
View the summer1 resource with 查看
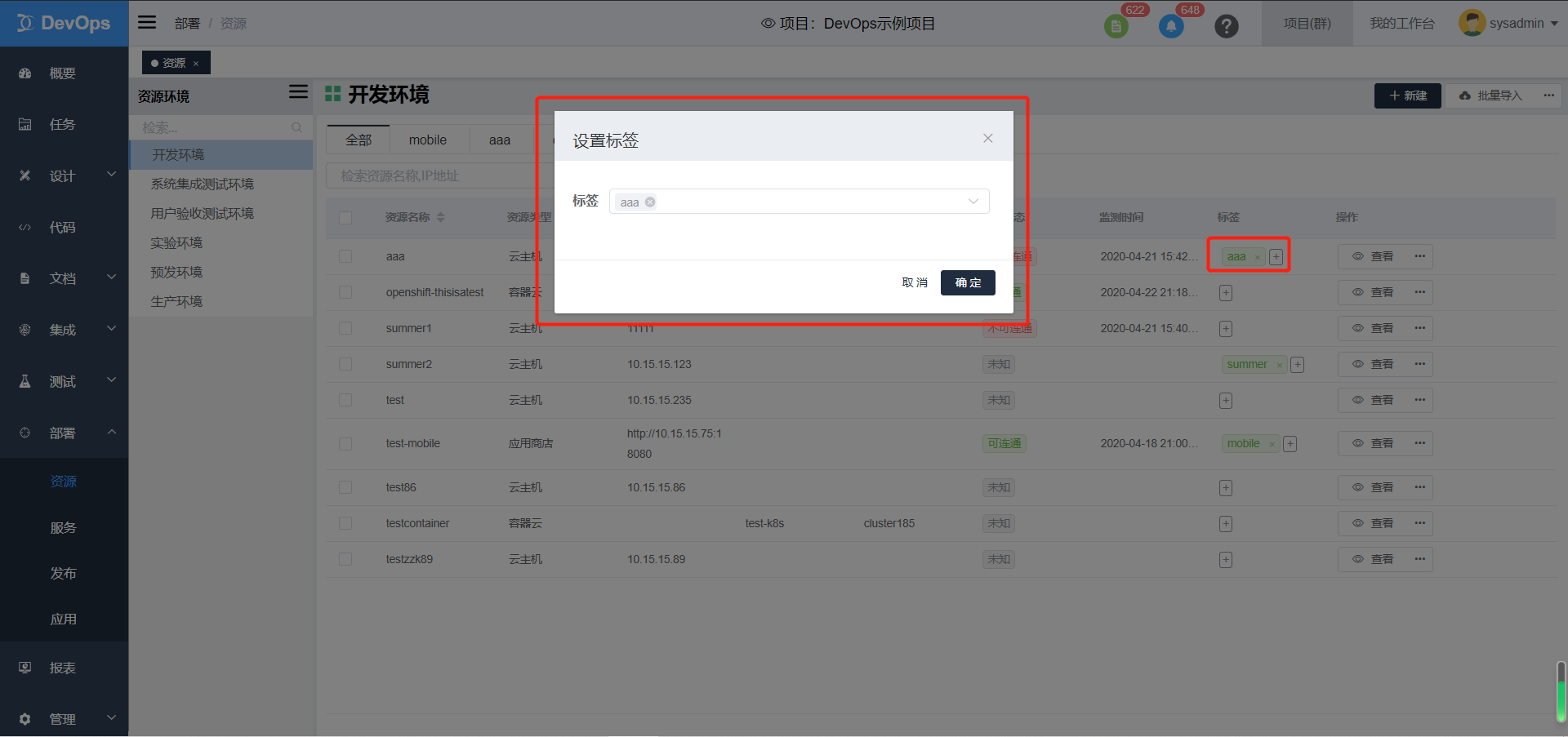point(1373,328)
